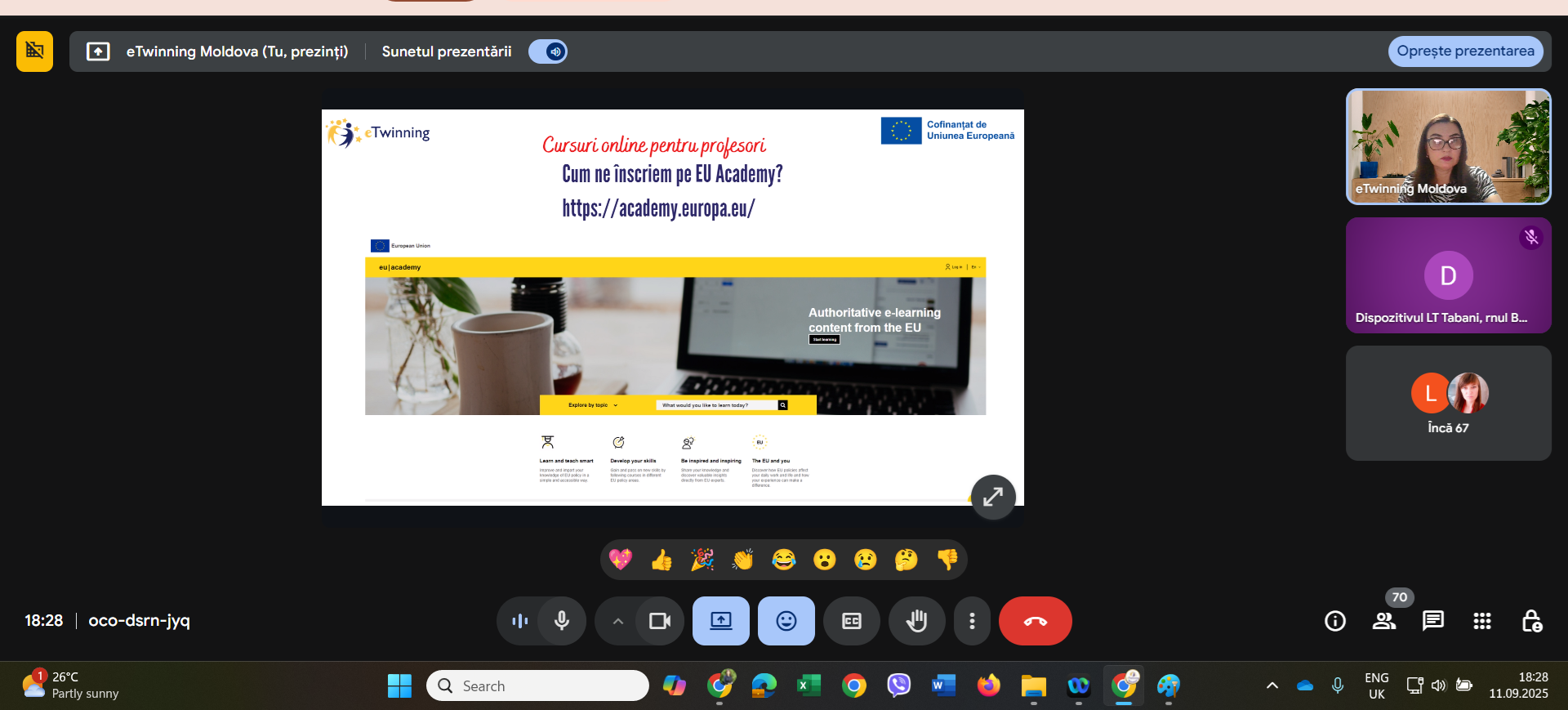Send the surprised face reaction
1568x710 pixels.
825,560
